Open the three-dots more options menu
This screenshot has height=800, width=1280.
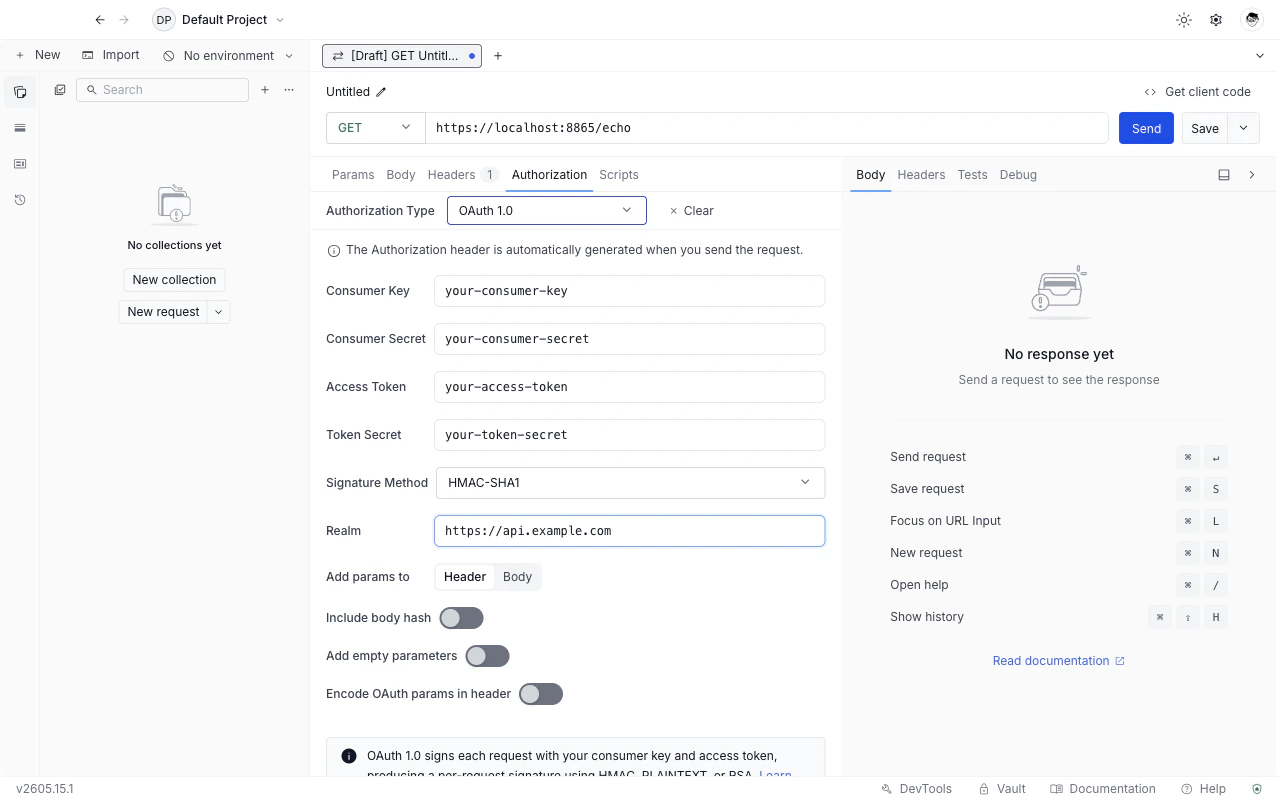point(289,90)
